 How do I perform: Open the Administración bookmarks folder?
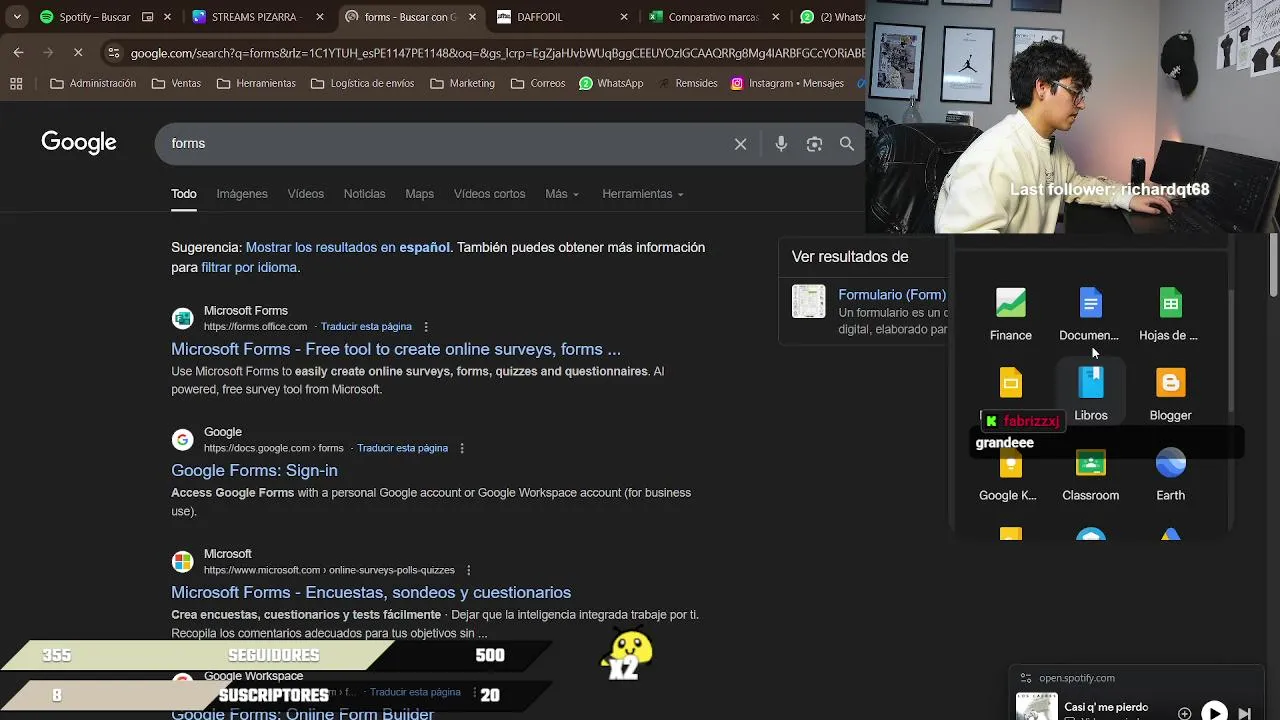(x=93, y=83)
